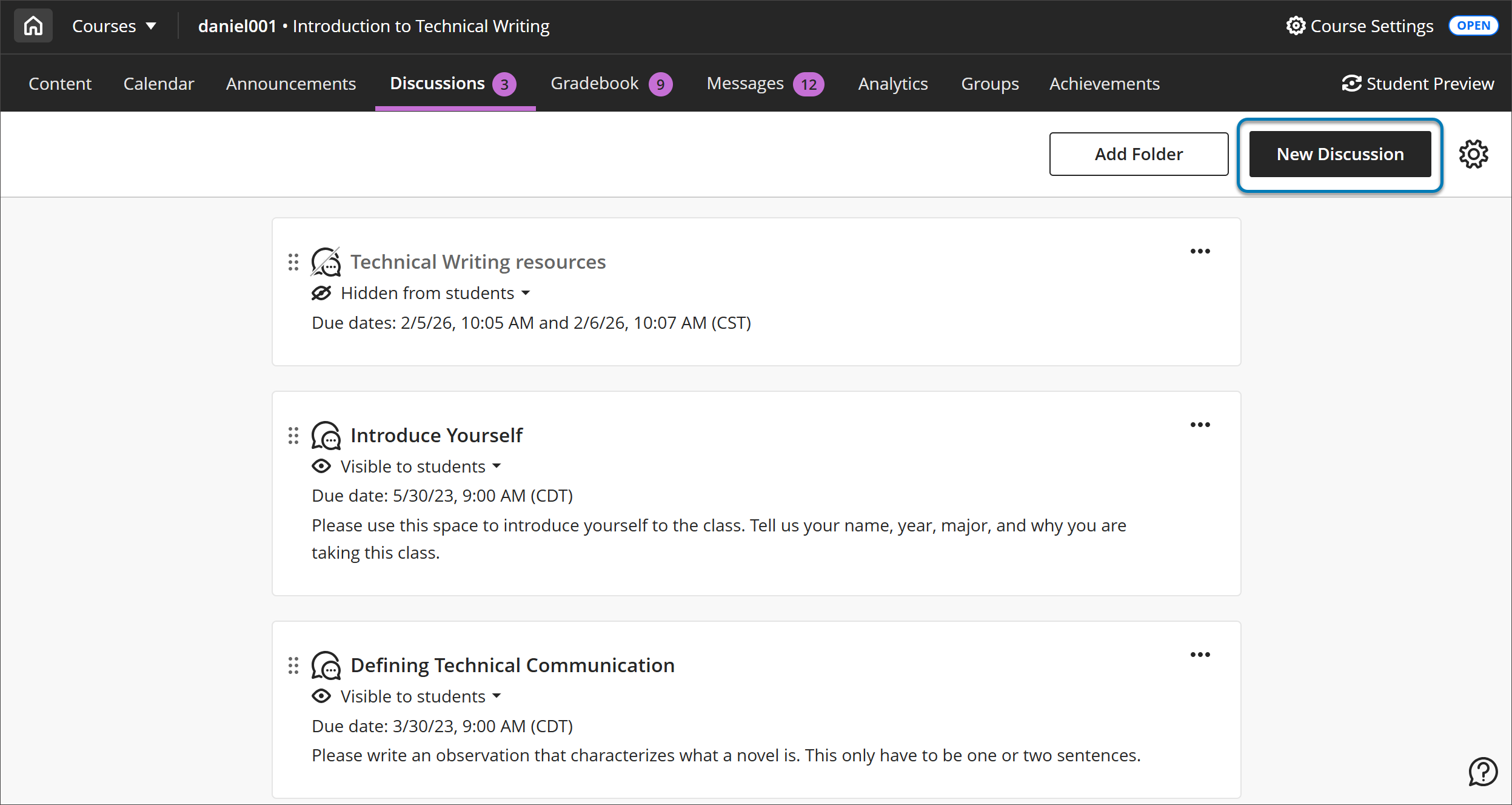The width and height of the screenshot is (1512, 805).
Task: Expand the Courses dropdown
Action: tap(115, 25)
